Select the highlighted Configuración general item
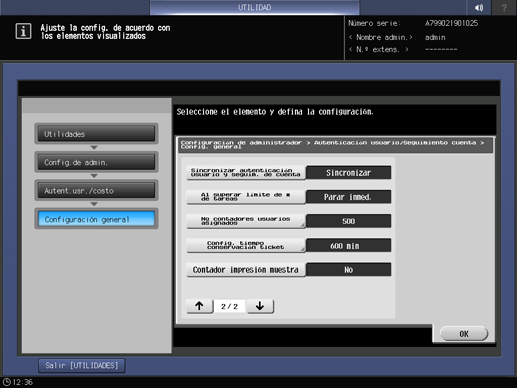The width and height of the screenshot is (517, 388). tap(96, 219)
